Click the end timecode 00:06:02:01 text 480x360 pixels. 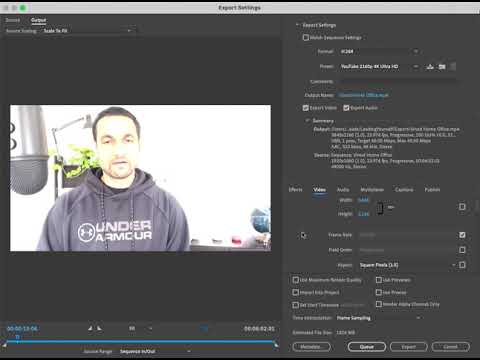259,329
